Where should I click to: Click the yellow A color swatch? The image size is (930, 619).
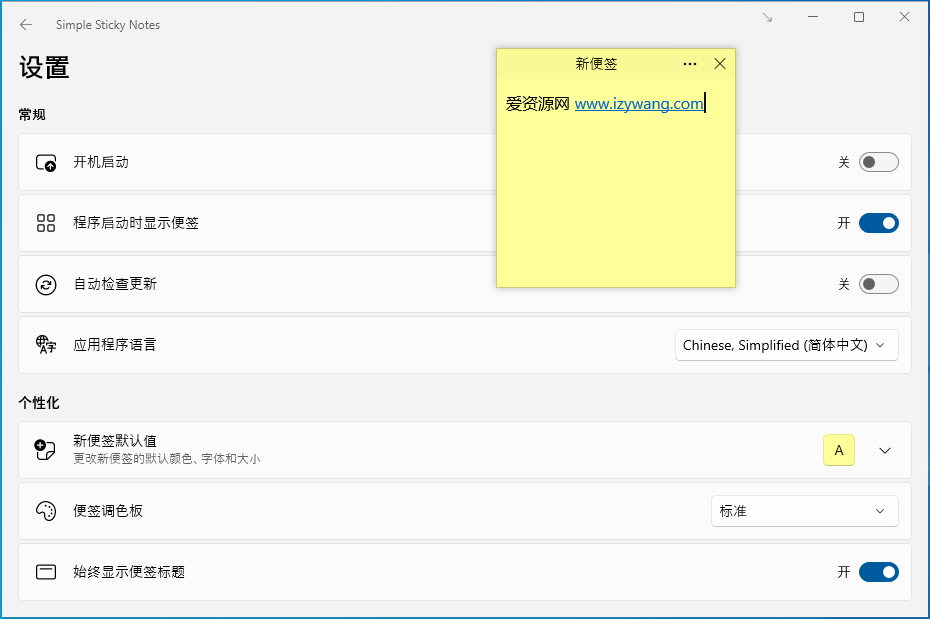pos(838,450)
